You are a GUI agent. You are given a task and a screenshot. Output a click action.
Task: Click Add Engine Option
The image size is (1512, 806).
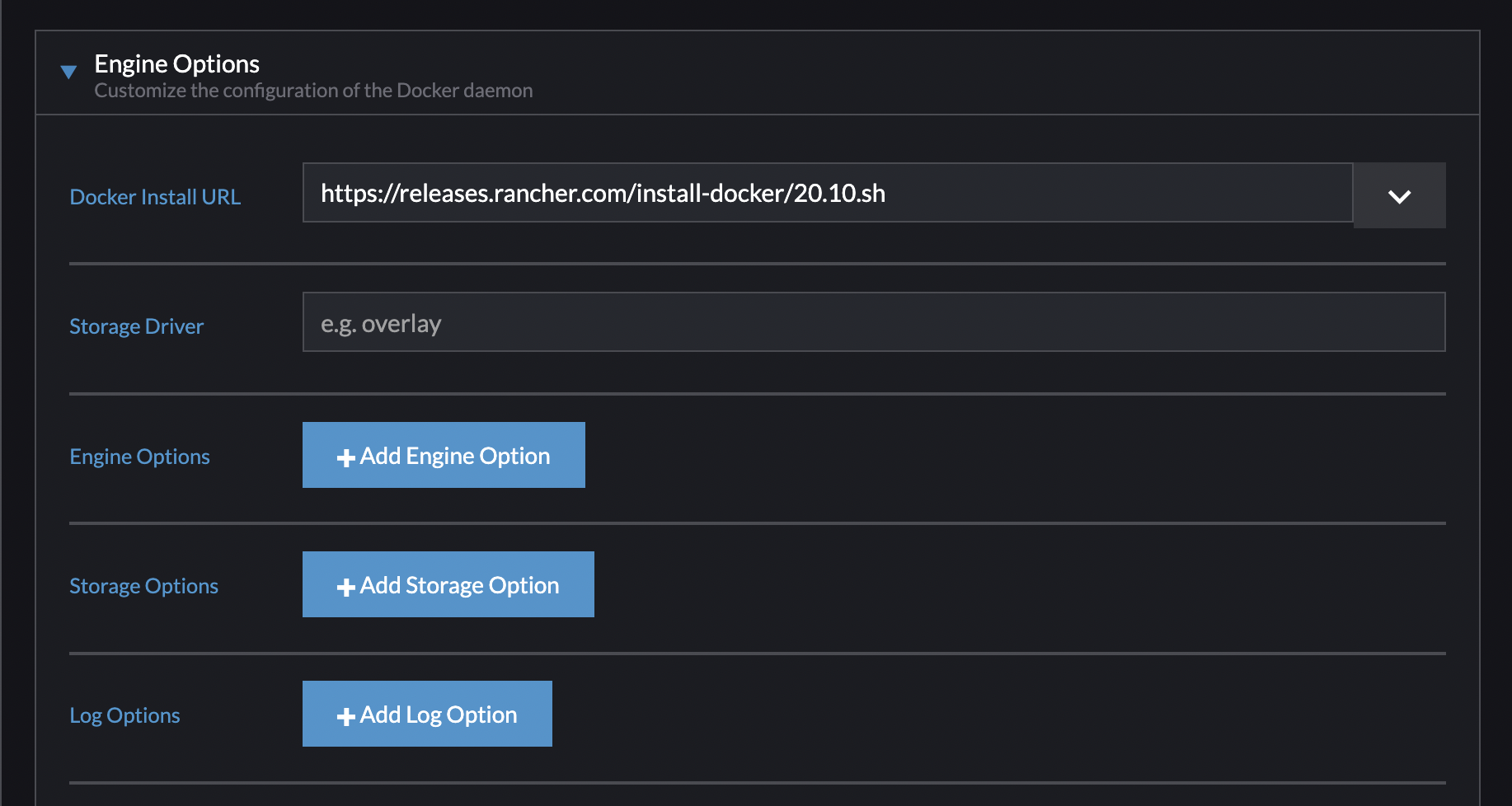[444, 455]
